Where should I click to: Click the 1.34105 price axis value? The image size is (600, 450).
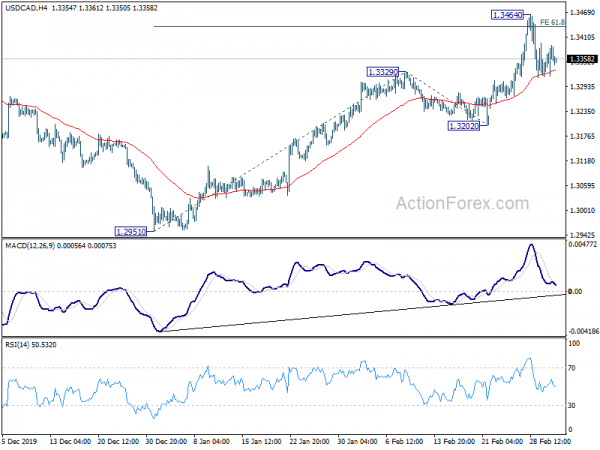tap(582, 37)
